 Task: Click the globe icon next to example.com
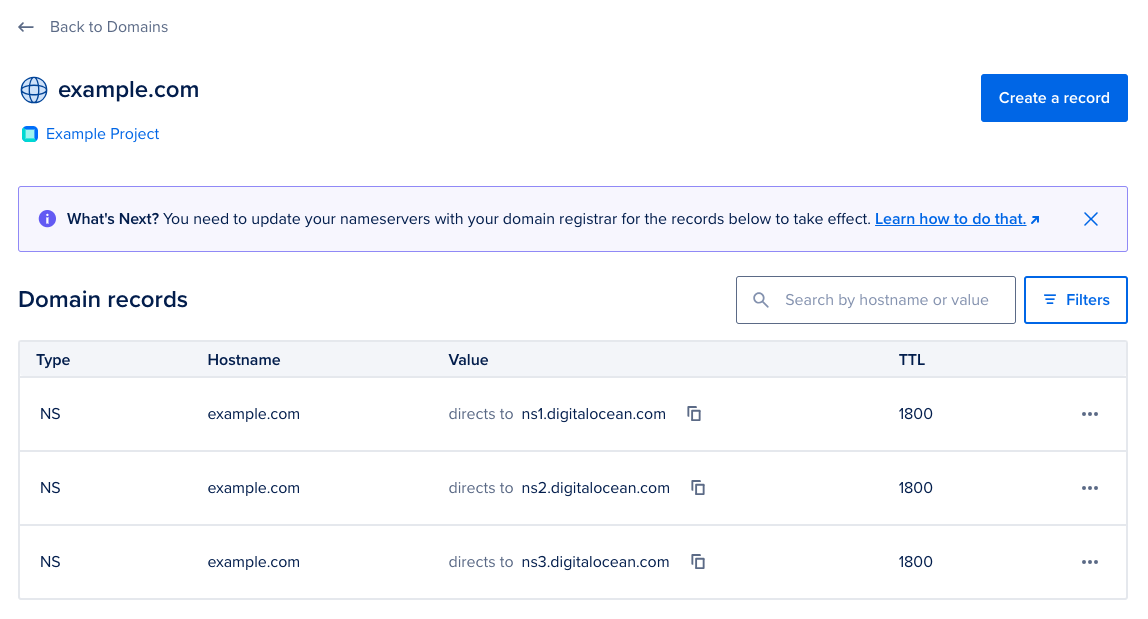coord(33,89)
